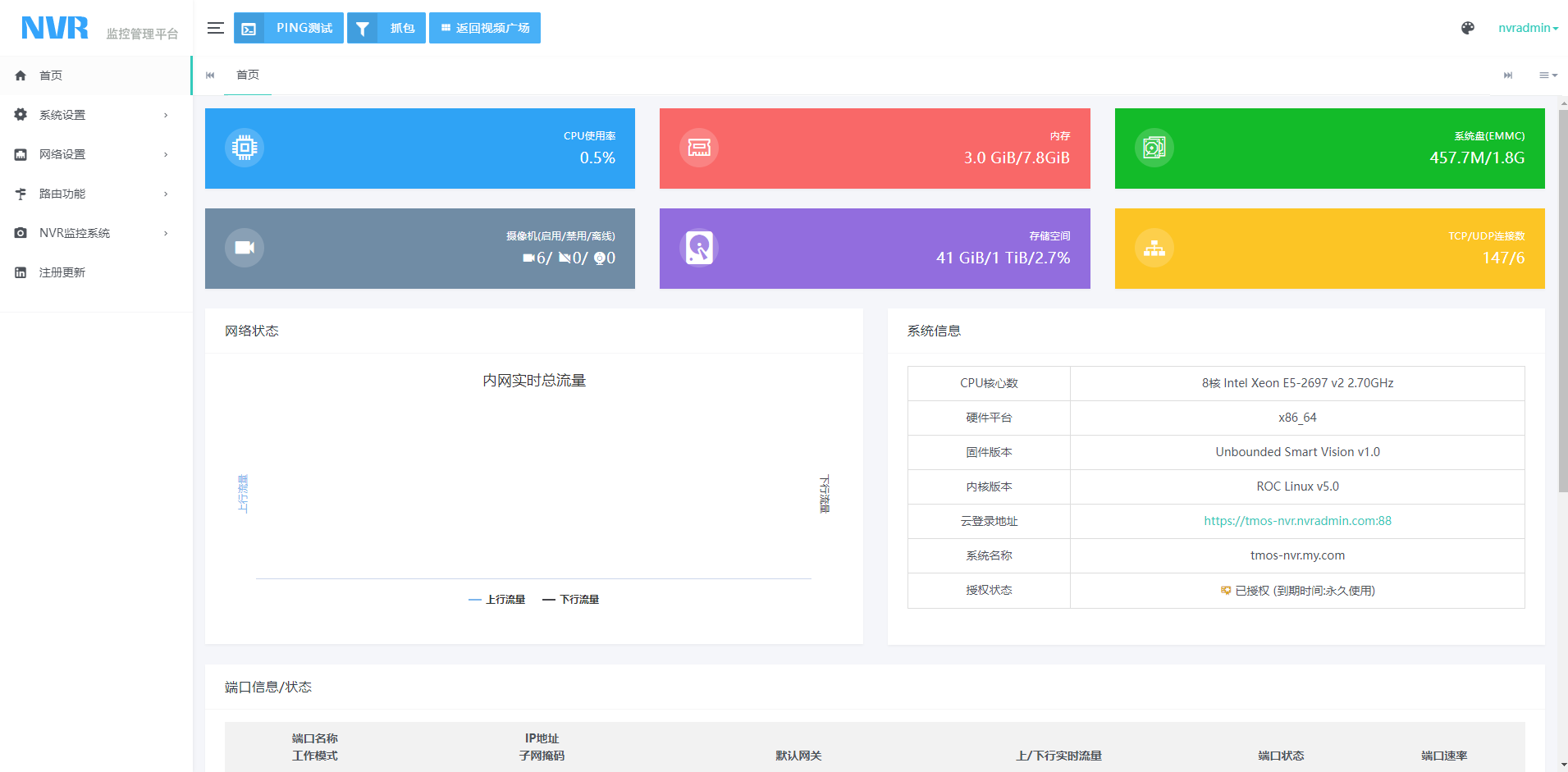Click the storage space hard drive icon
This screenshot has height=772, width=1568.
[699, 248]
